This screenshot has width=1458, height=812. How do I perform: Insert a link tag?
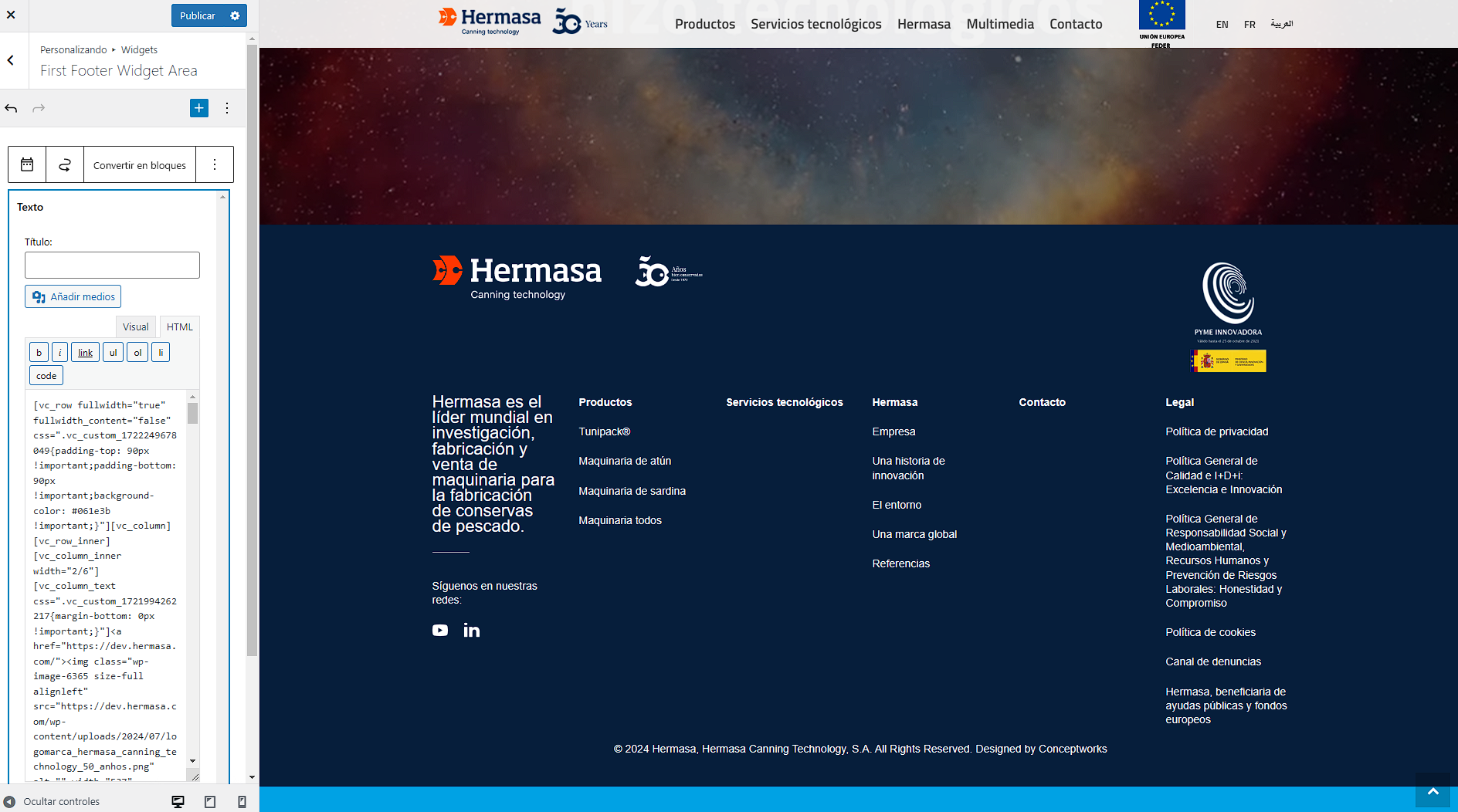point(85,353)
